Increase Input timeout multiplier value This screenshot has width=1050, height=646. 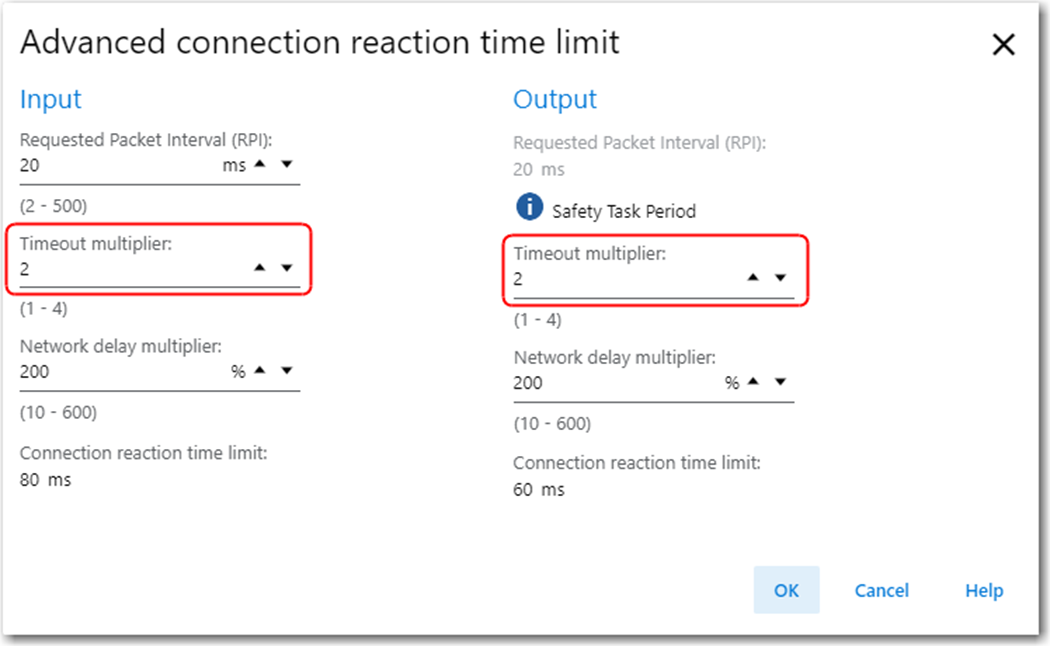click(x=261, y=268)
